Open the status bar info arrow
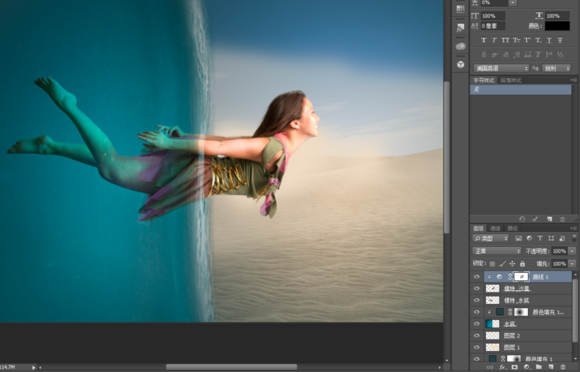The height and width of the screenshot is (372, 580). click(34, 368)
